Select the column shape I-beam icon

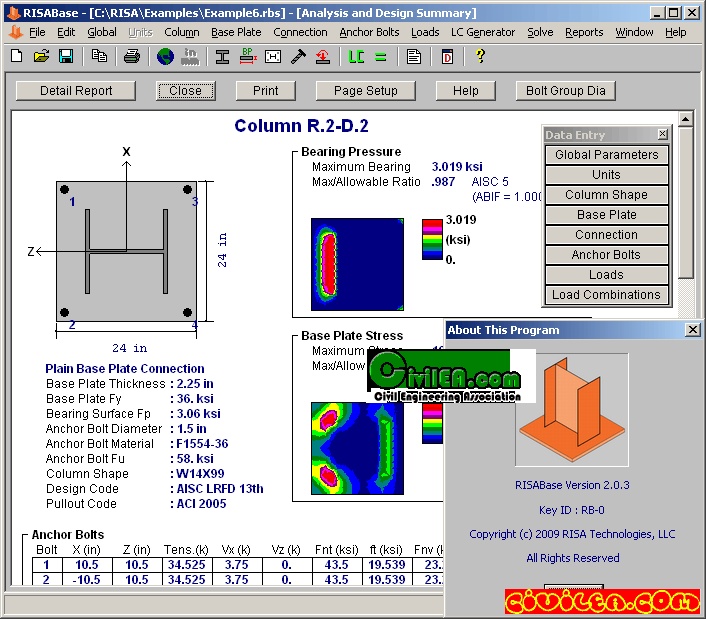click(222, 56)
